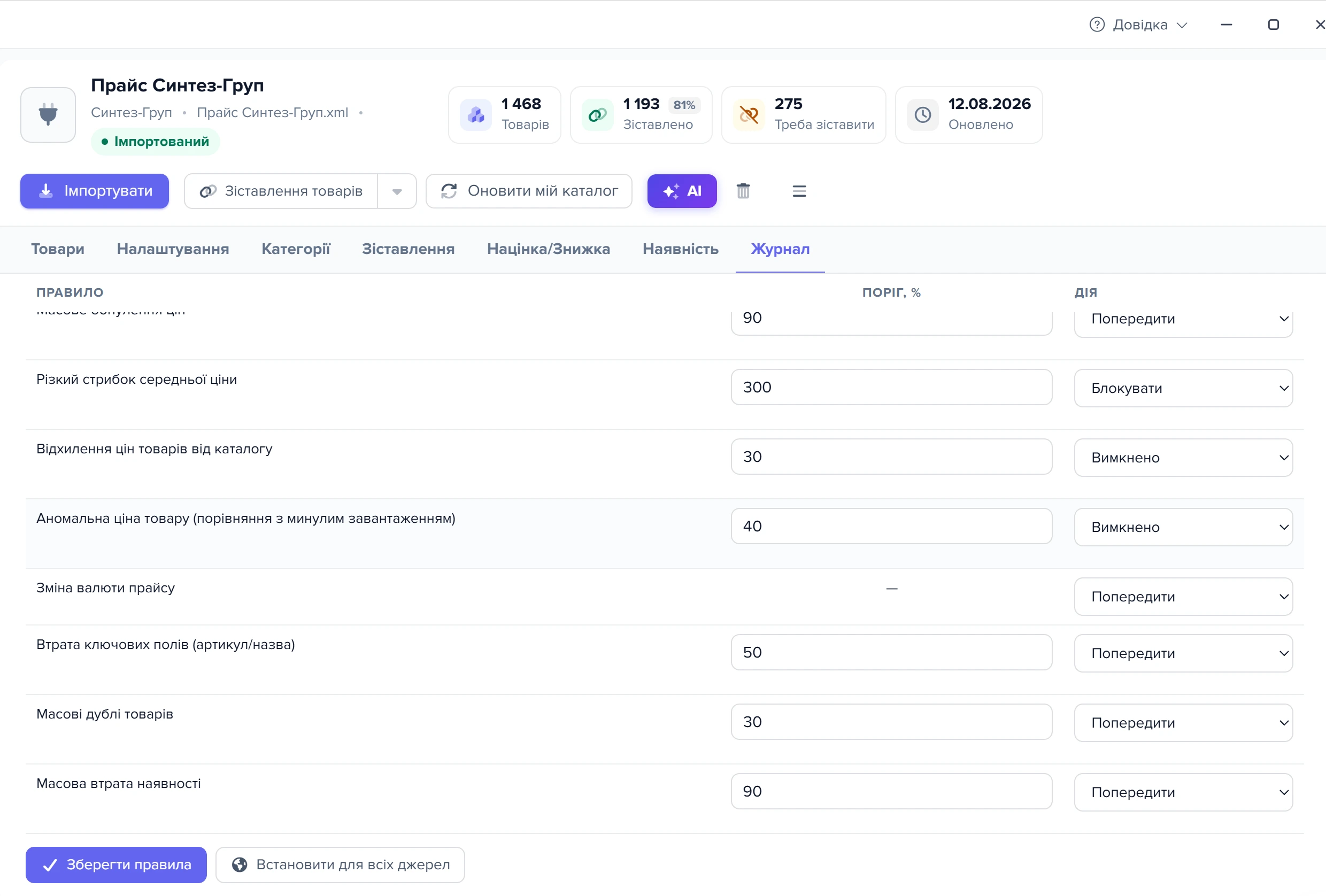
Task: Click the clock updated icon
Action: [923, 115]
